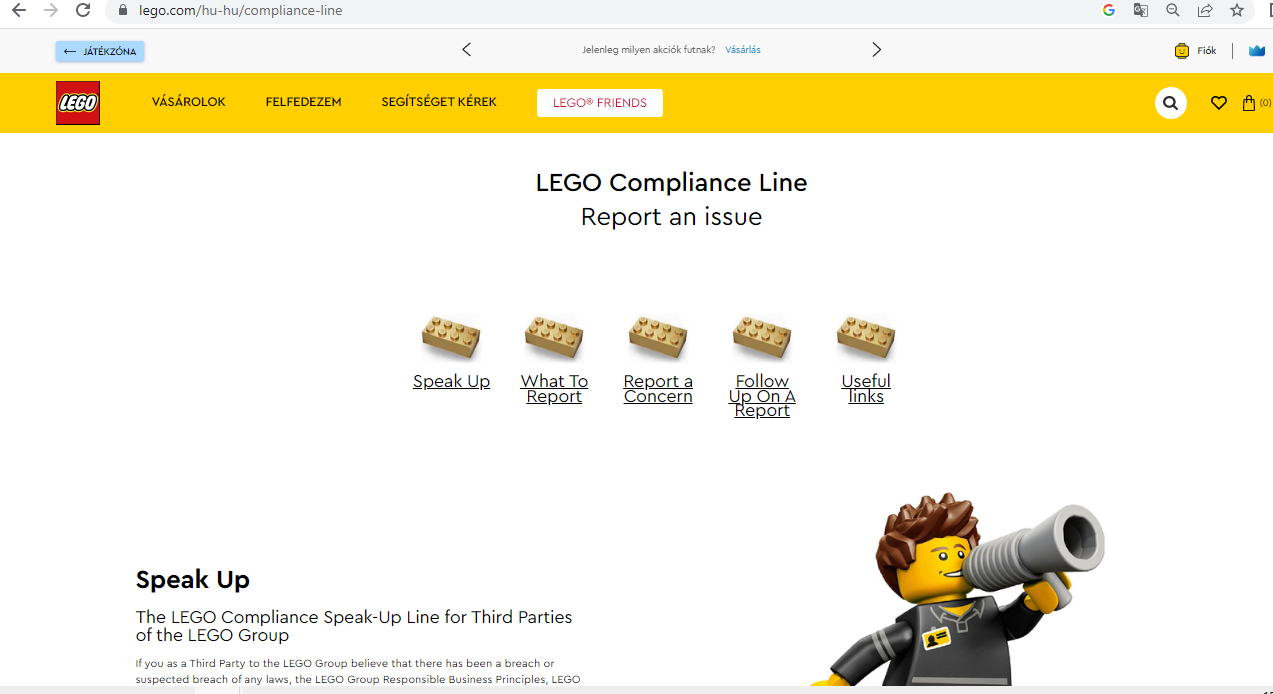Show next promo with right chevron
The height and width of the screenshot is (694, 1273).
click(877, 50)
